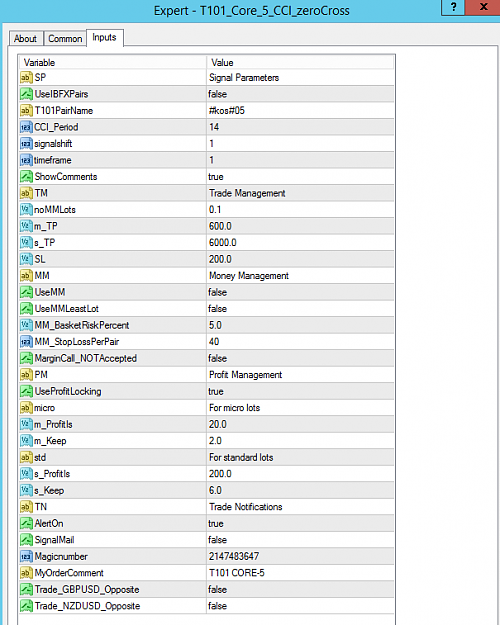Click the string icon beside T101PairName
The image size is (500, 625).
[26, 110]
